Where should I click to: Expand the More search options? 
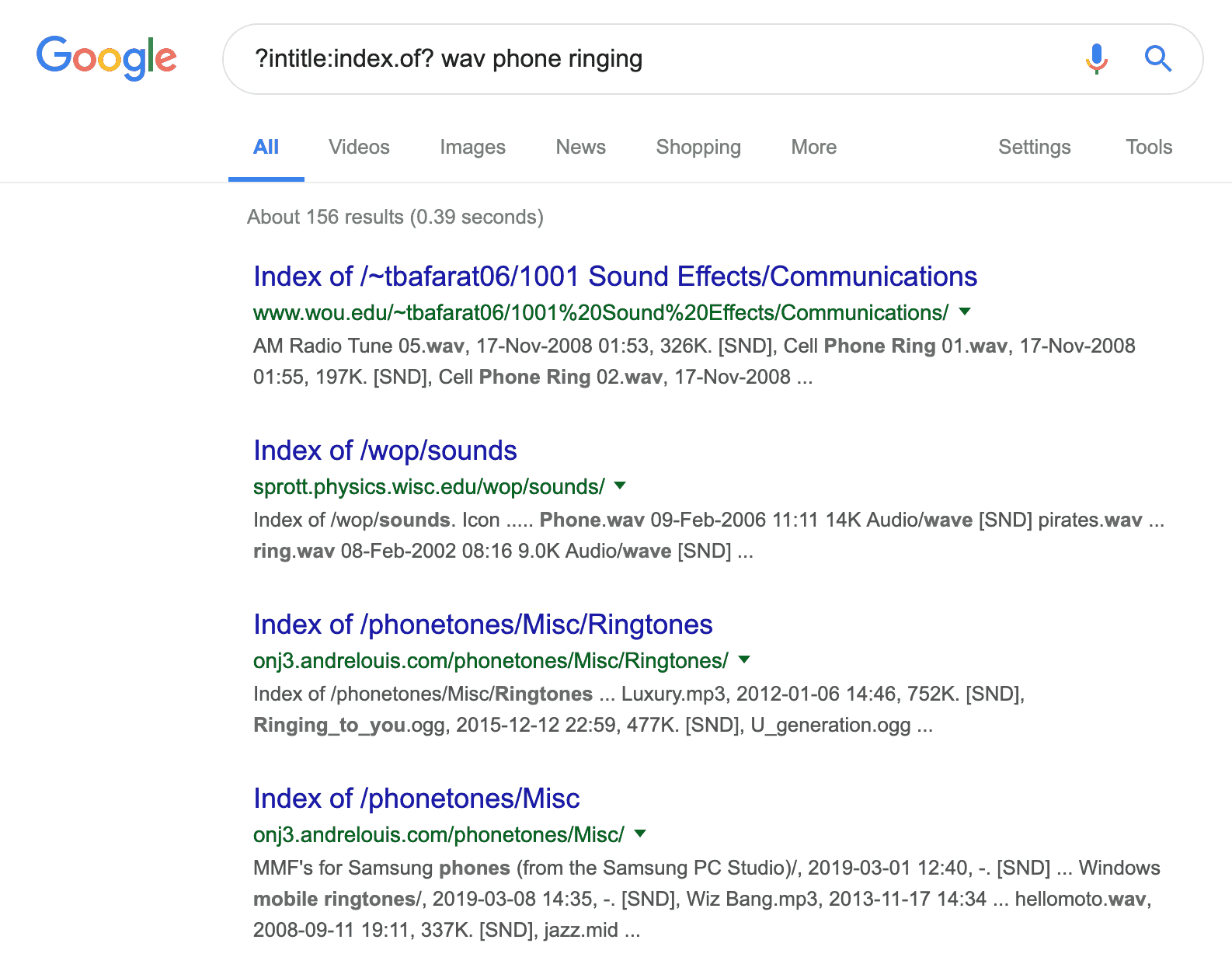tap(813, 147)
